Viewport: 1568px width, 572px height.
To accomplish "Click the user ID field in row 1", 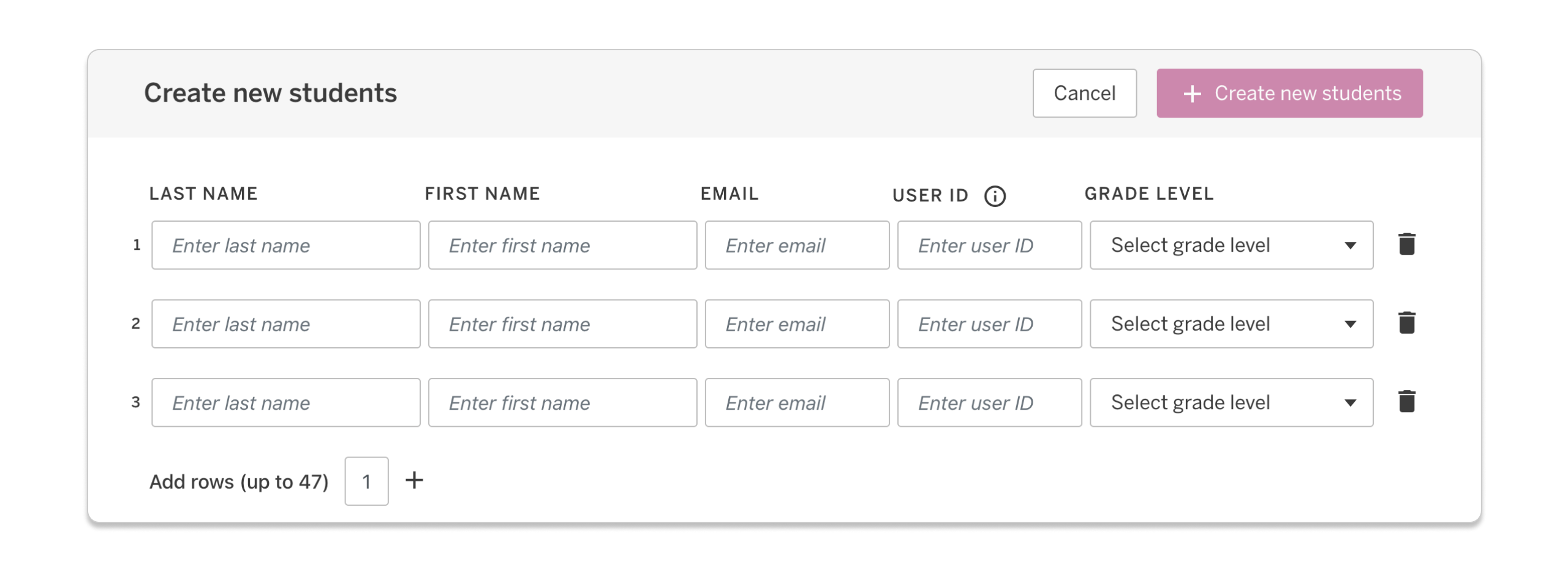I will [x=989, y=244].
